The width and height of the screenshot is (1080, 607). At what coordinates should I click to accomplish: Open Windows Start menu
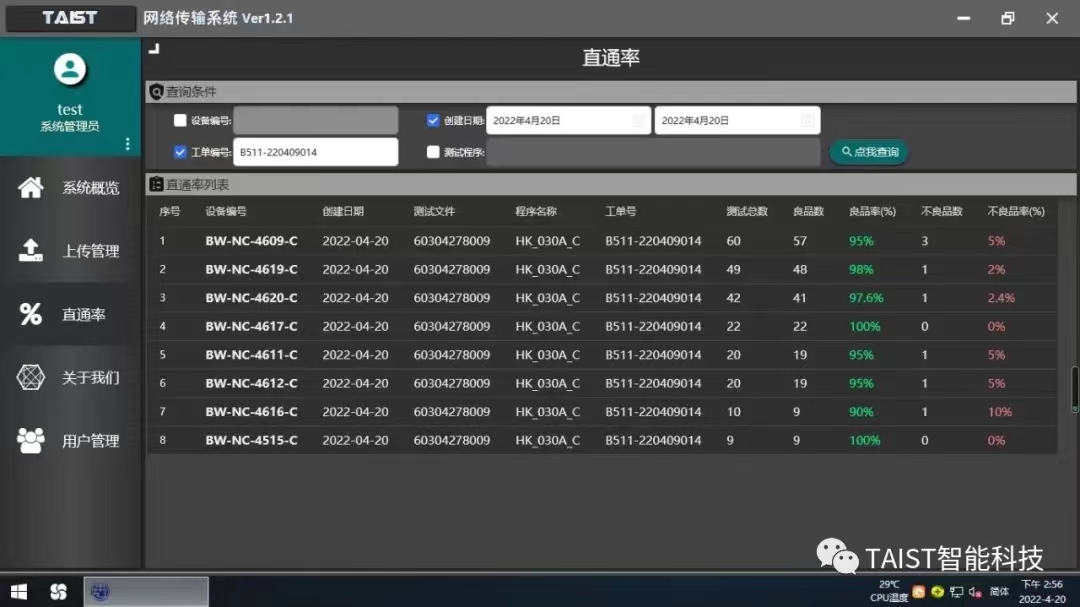point(19,591)
